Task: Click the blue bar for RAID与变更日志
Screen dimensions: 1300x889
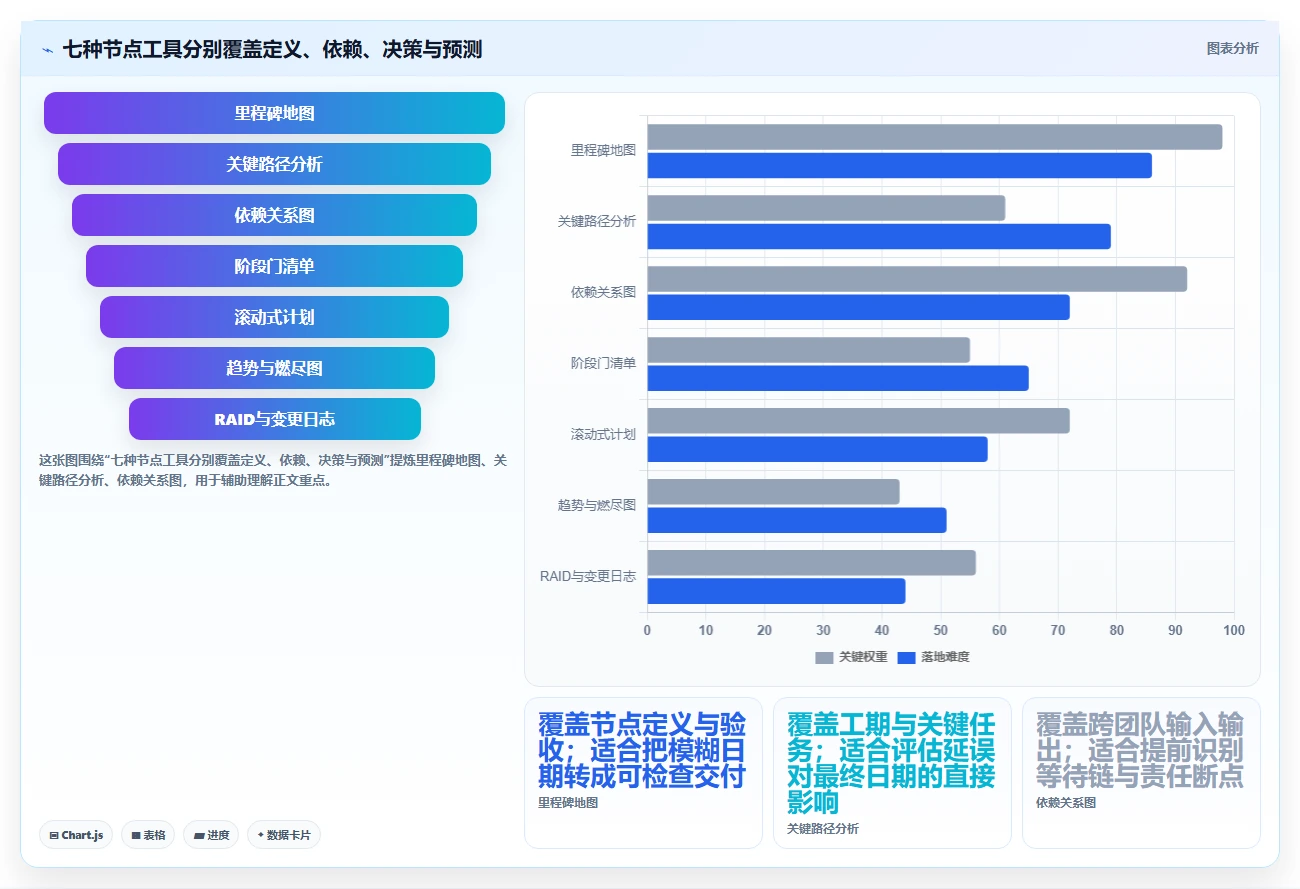Action: pyautogui.click(x=776, y=591)
